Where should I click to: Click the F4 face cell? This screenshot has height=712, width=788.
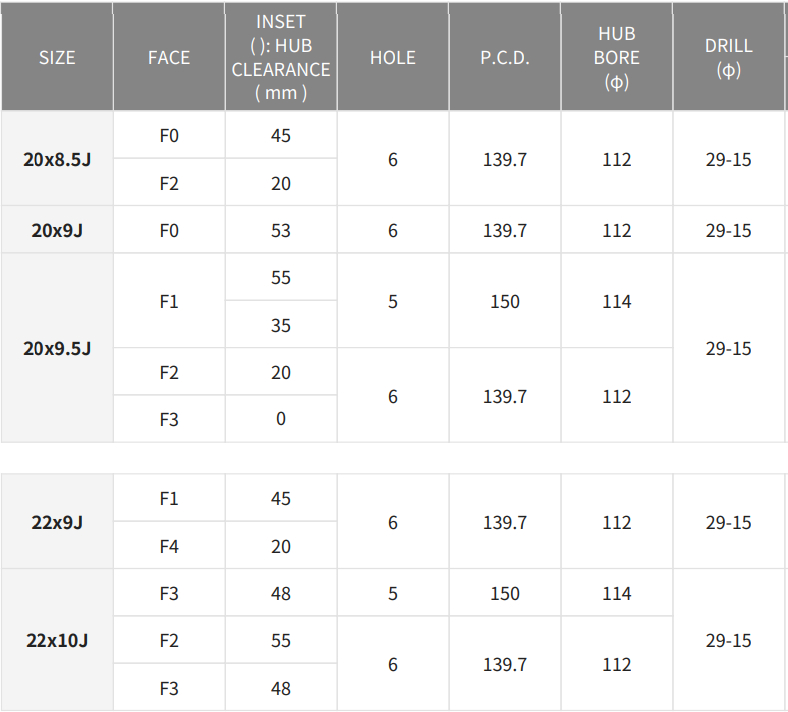[x=169, y=547]
